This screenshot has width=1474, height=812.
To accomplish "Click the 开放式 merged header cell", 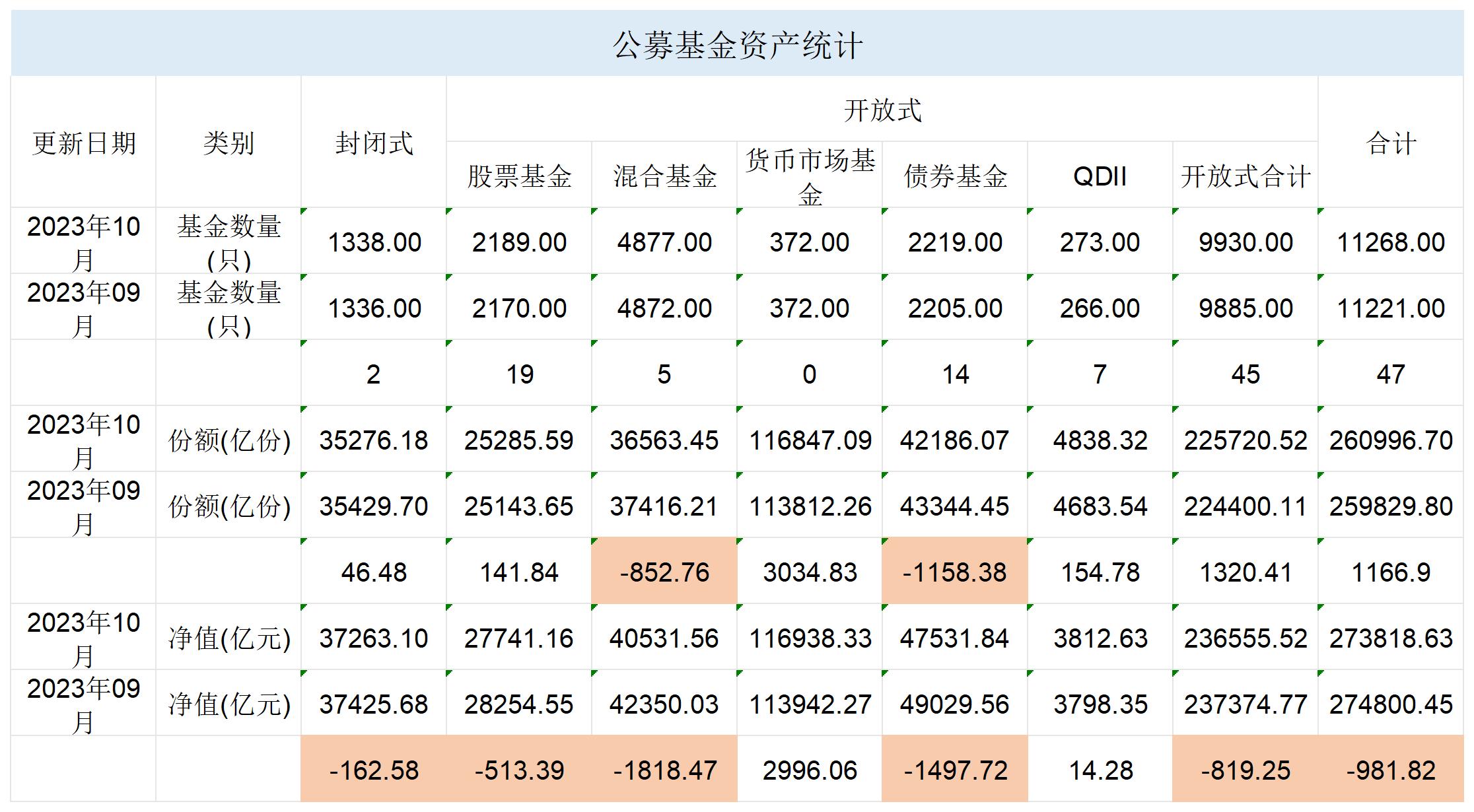I will pyautogui.click(x=882, y=110).
